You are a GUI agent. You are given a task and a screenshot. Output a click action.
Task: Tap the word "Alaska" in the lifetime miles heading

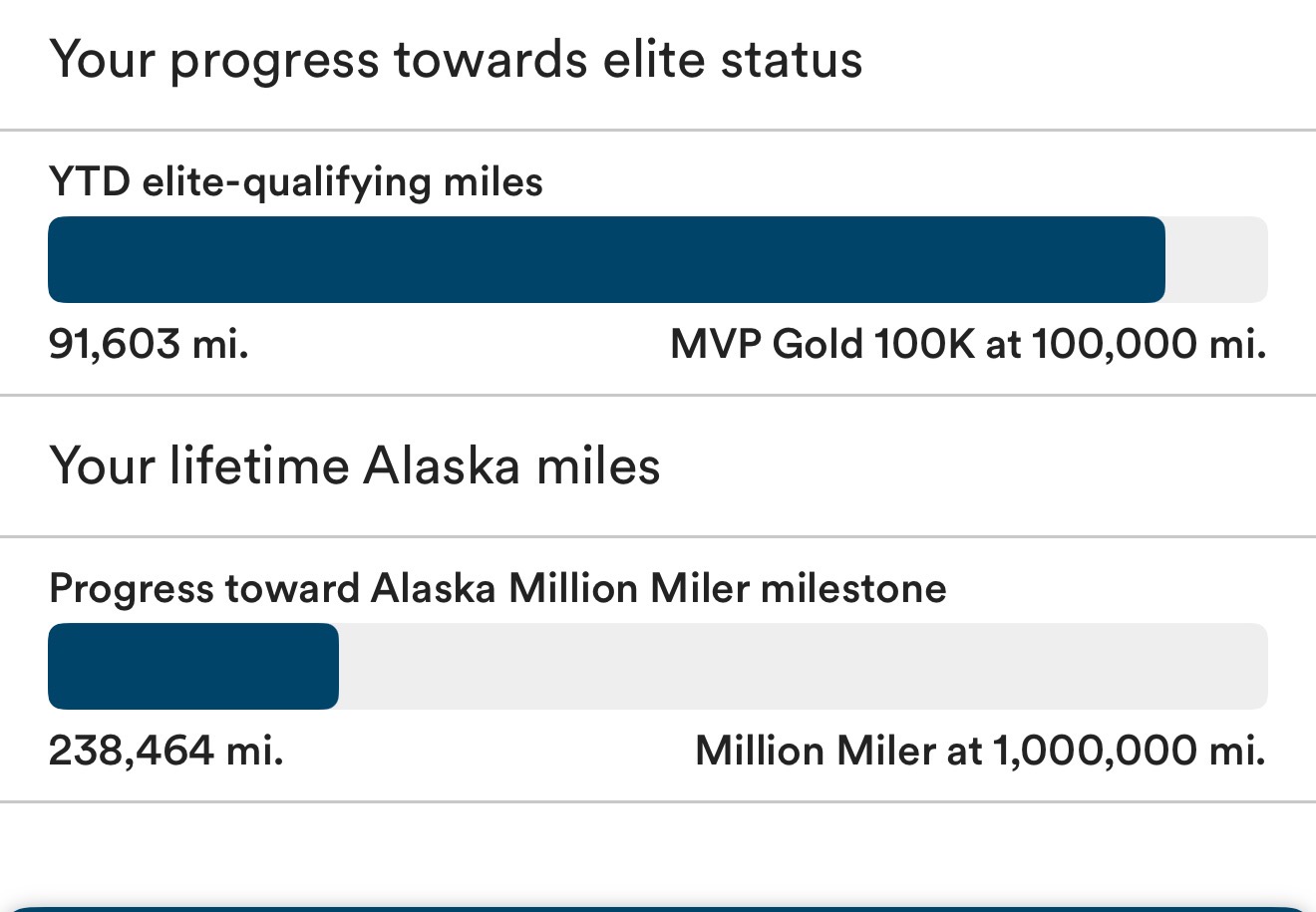pyautogui.click(x=441, y=466)
